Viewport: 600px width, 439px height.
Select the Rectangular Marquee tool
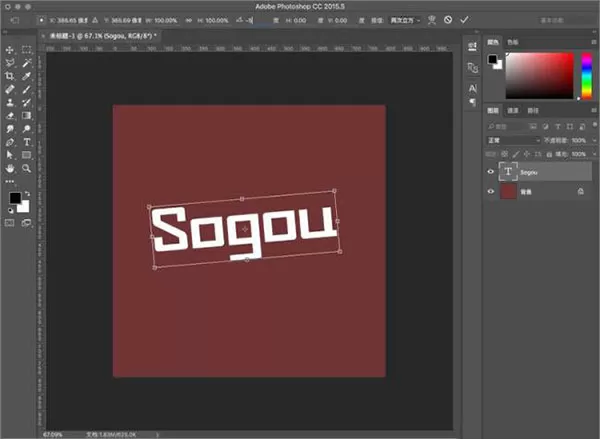[x=26, y=50]
